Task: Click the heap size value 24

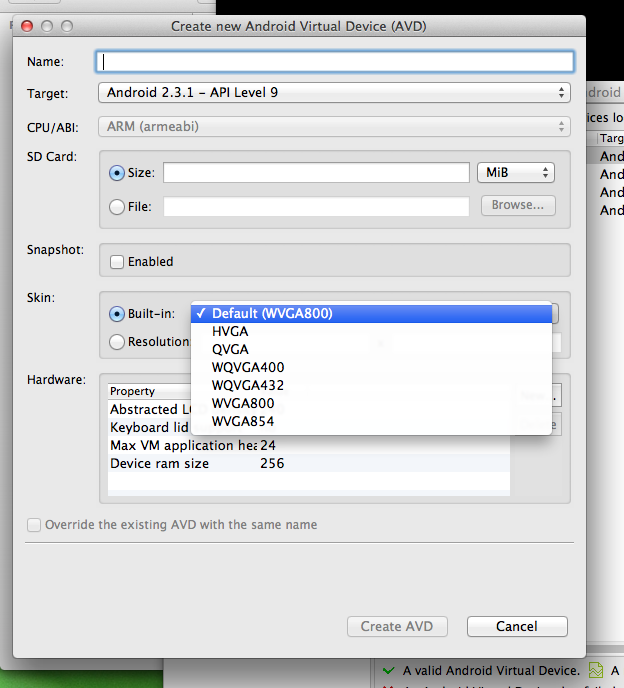Action: [268, 445]
